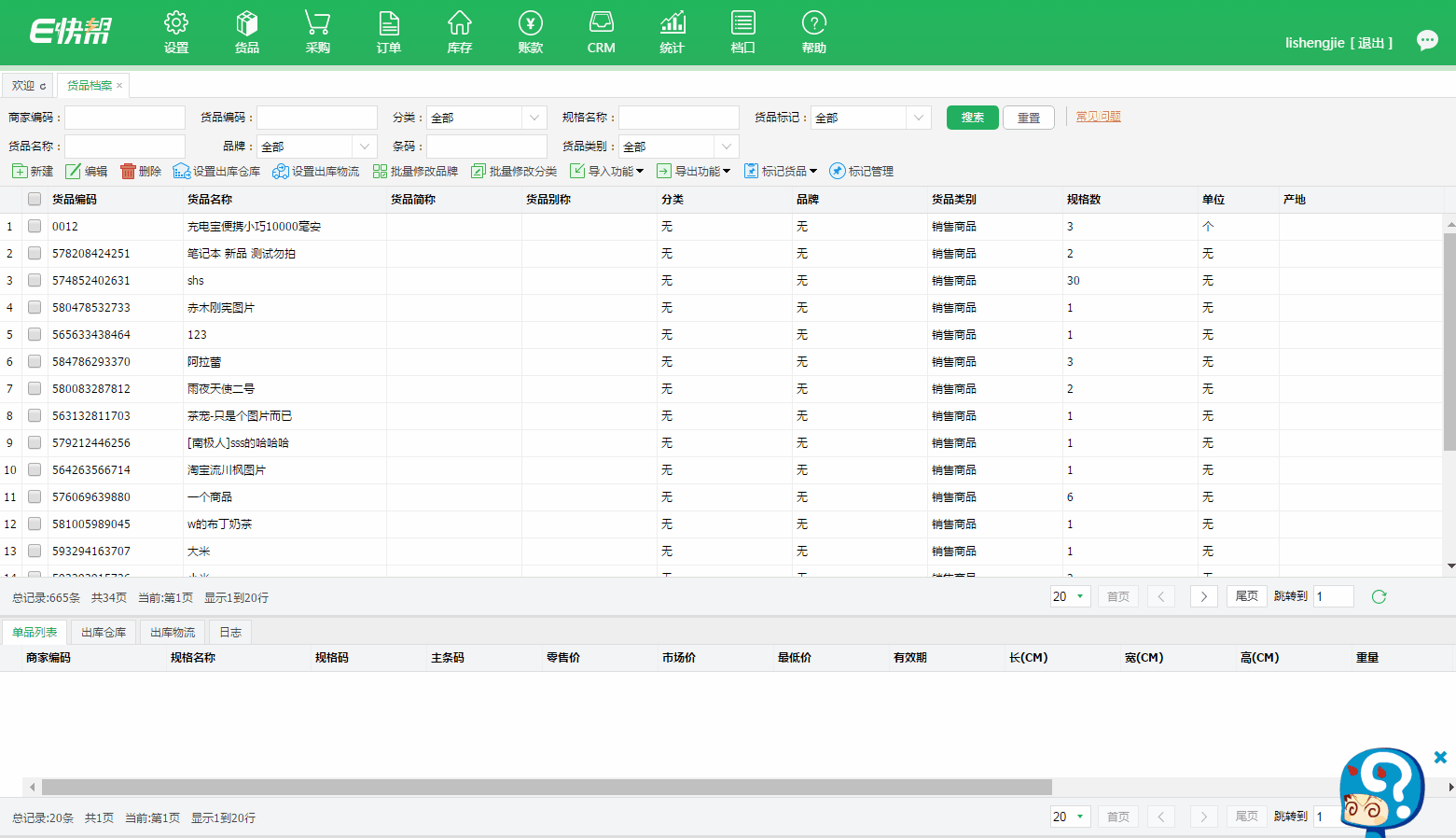This screenshot has width=1456, height=838.
Task: Check the row for 580083287812
Action: 35,388
